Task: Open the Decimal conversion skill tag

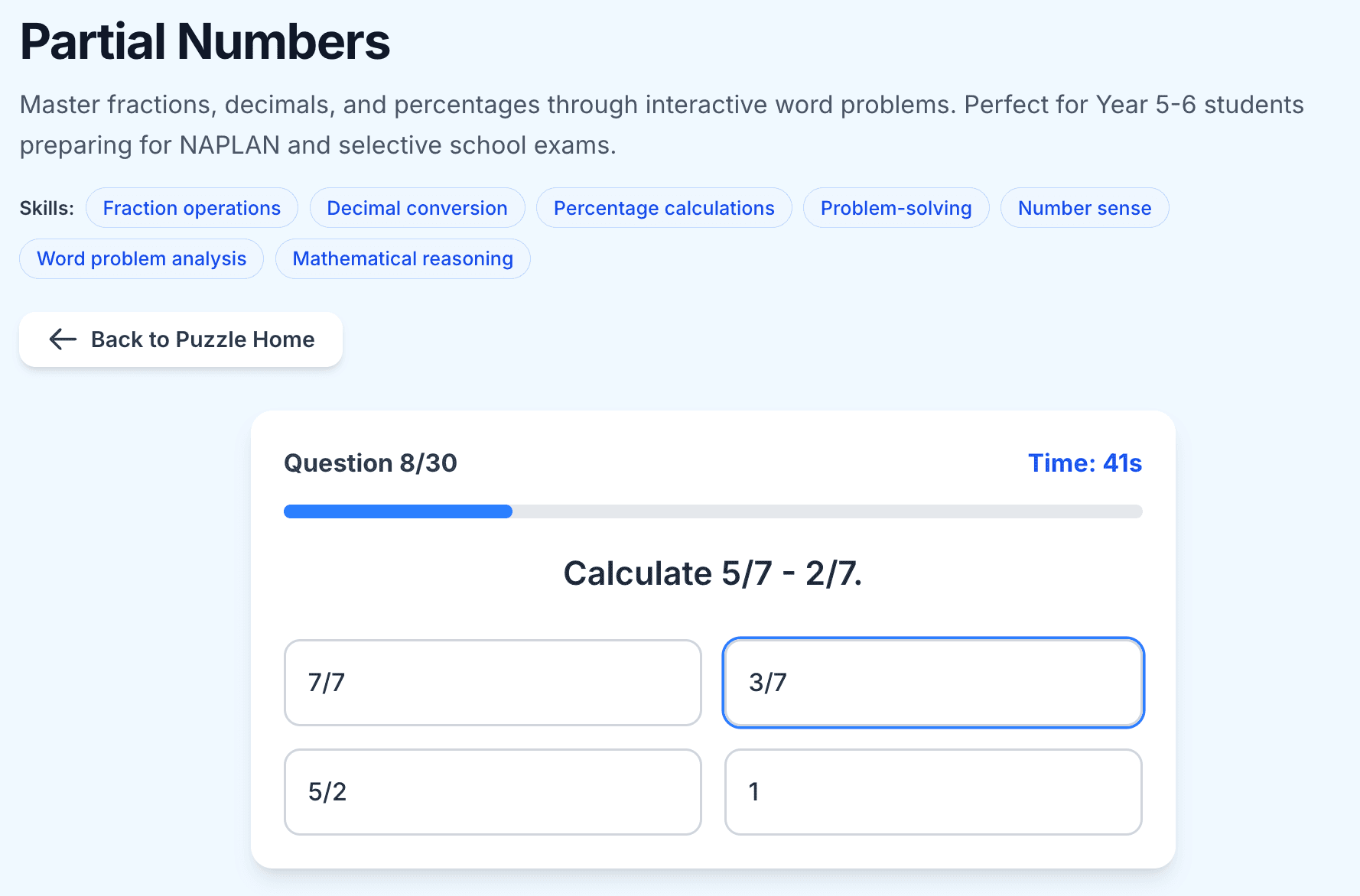Action: 417,207
